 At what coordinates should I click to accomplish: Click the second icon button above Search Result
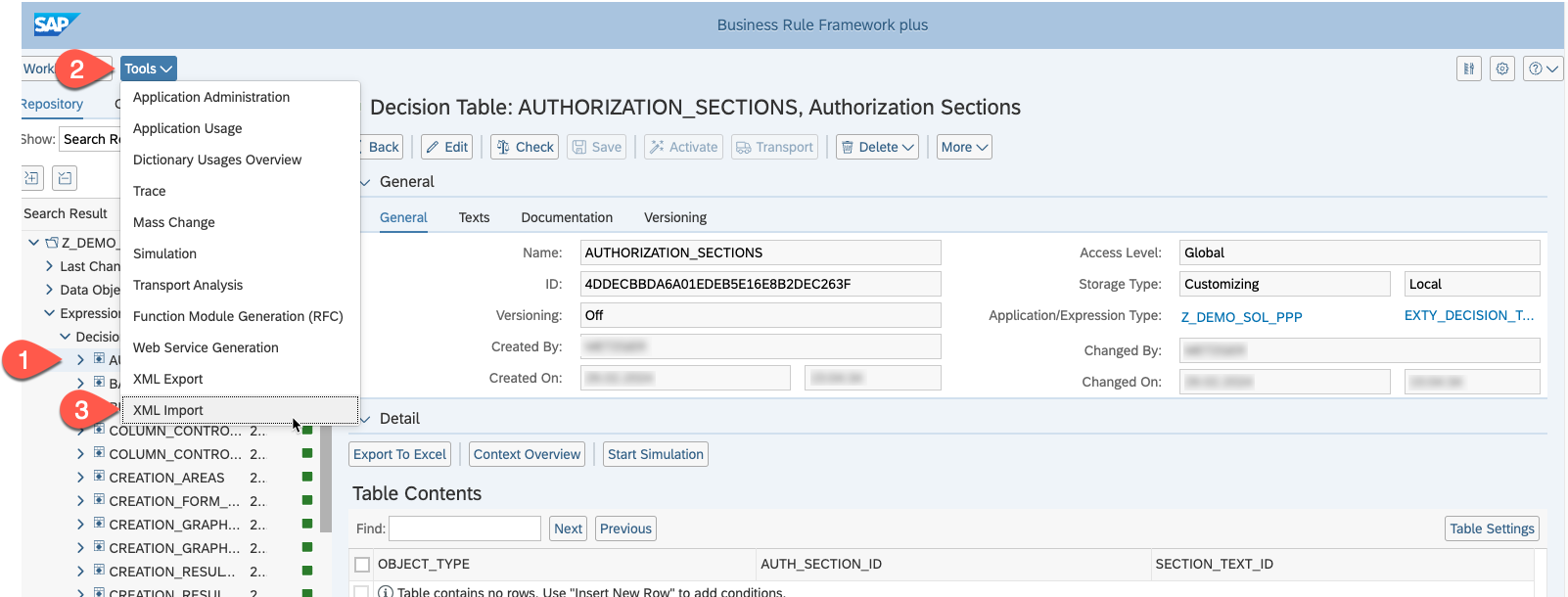click(x=64, y=178)
